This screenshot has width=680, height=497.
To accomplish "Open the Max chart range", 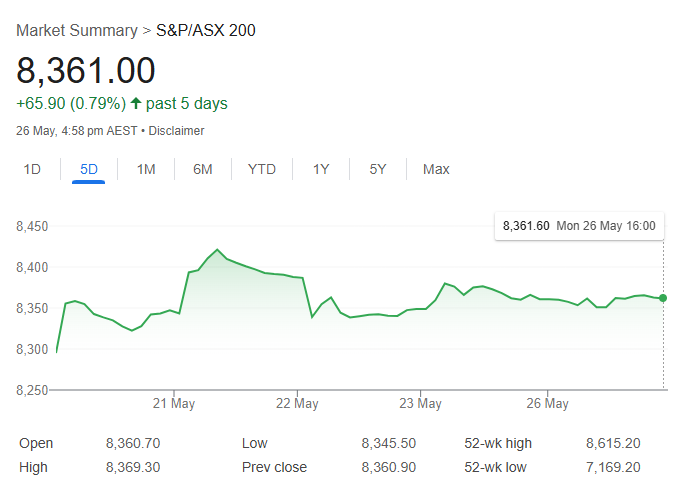I will (x=436, y=169).
